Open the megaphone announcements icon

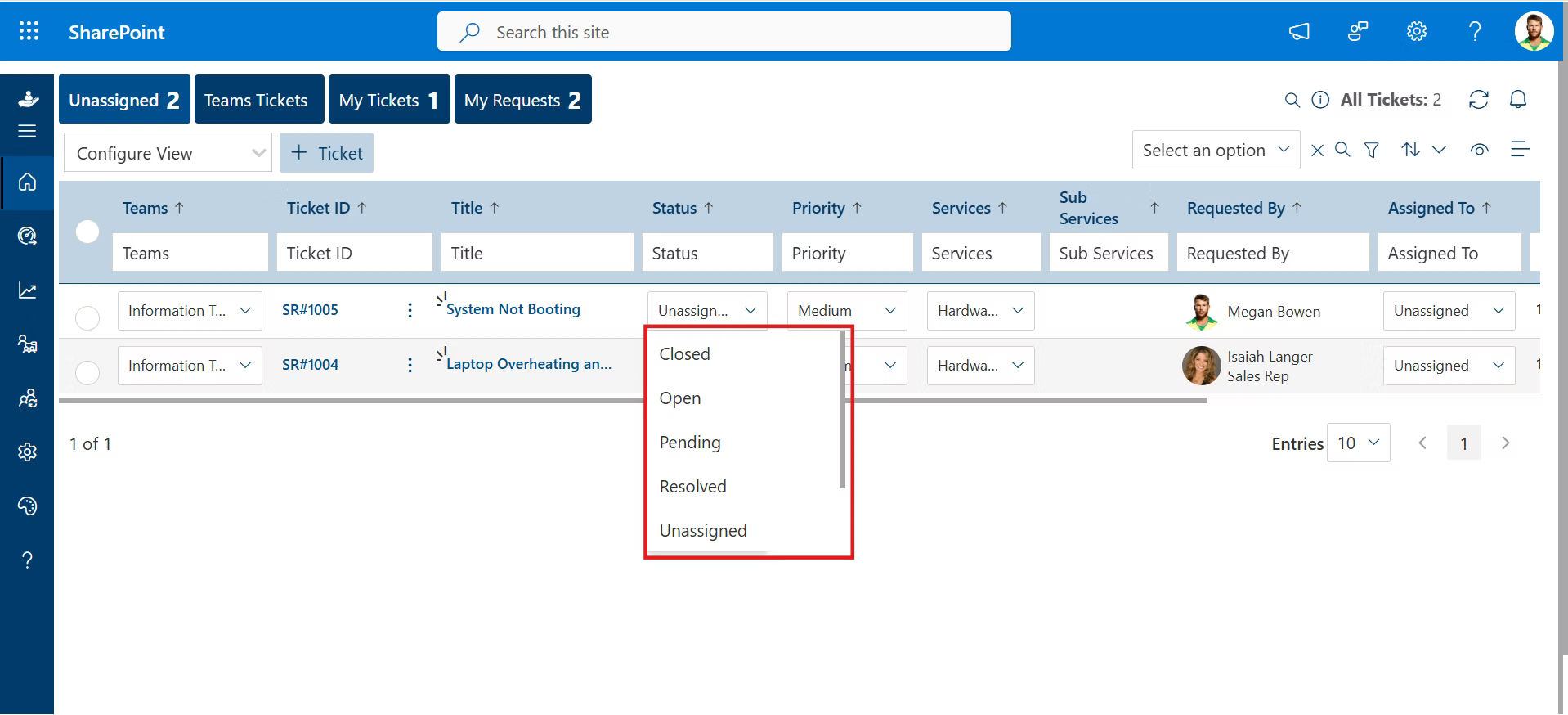click(1299, 32)
